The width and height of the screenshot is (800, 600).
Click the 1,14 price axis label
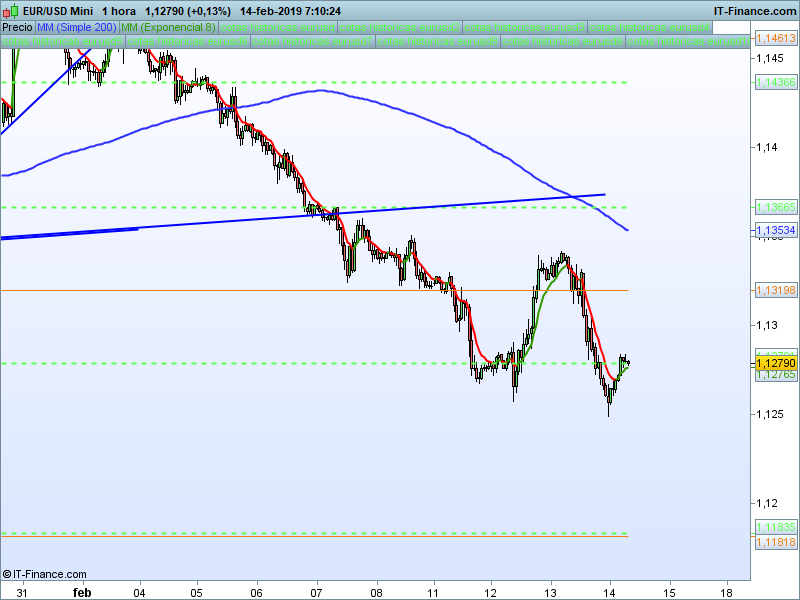[767, 147]
